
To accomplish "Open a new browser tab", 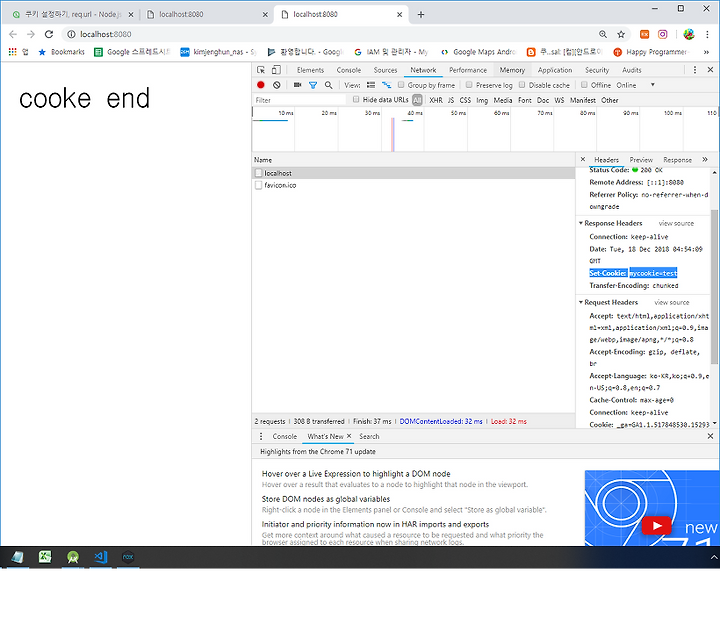I will 421,15.
